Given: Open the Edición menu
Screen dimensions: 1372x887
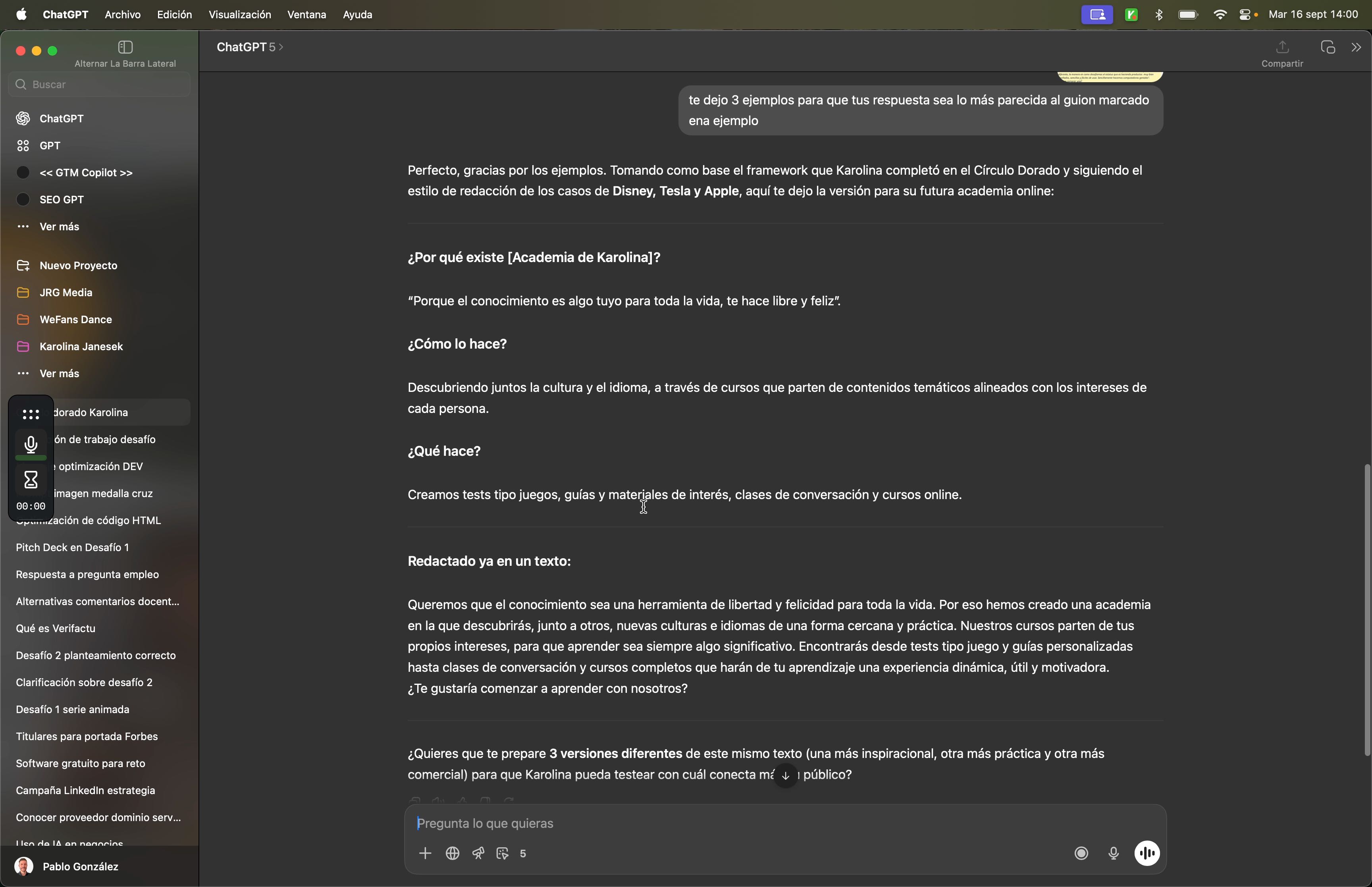Looking at the screenshot, I should point(174,15).
